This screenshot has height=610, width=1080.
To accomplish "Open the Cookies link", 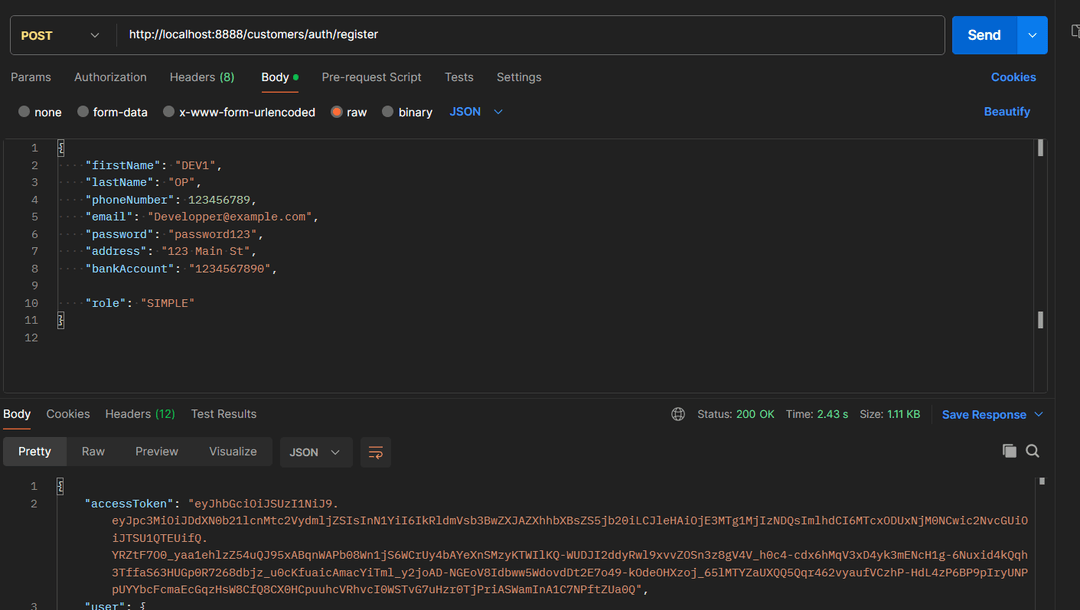I will [x=1013, y=77].
